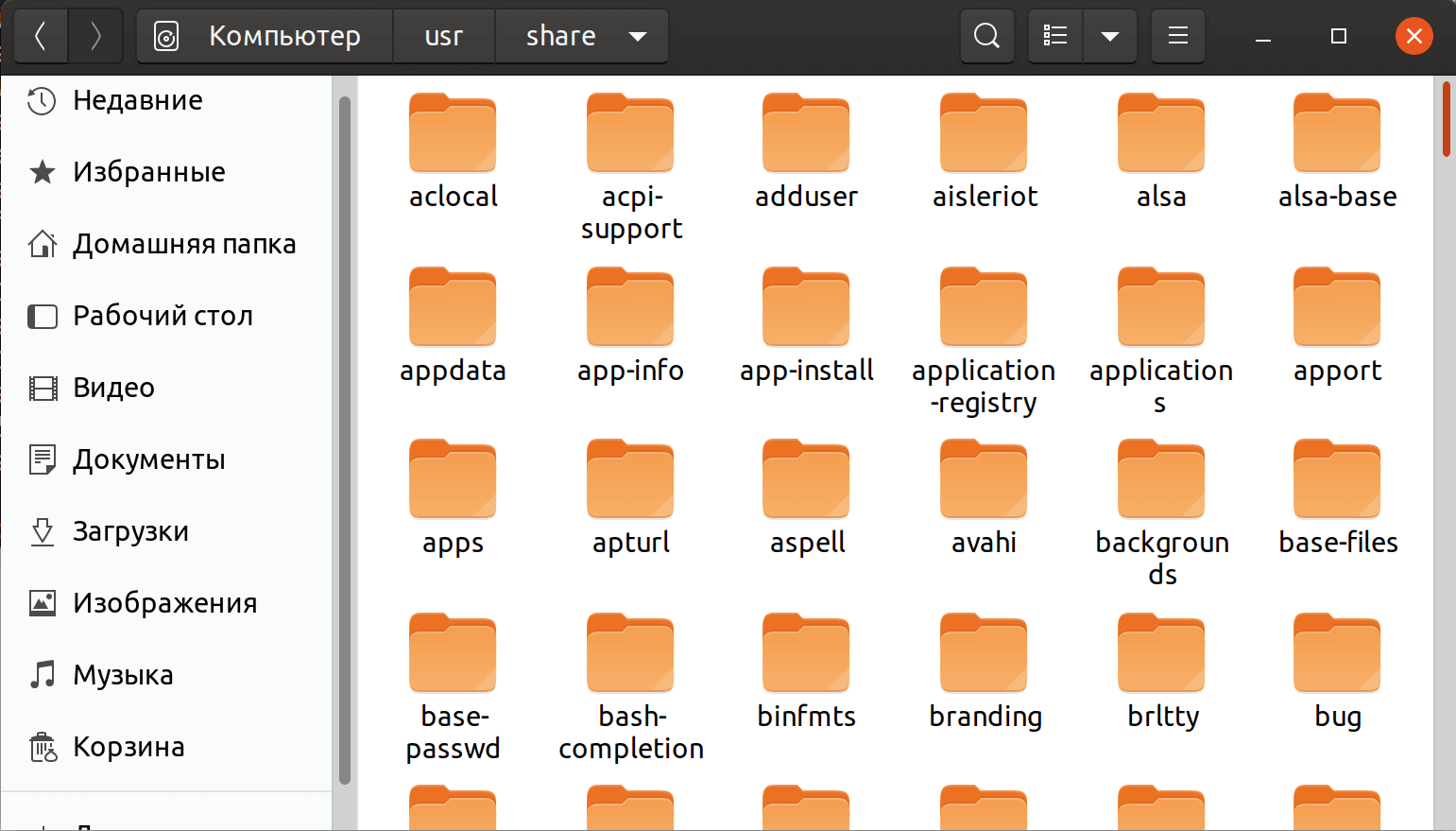The height and width of the screenshot is (831, 1456).
Task: Open Рабочий стол in sidebar
Action: pyautogui.click(x=166, y=316)
